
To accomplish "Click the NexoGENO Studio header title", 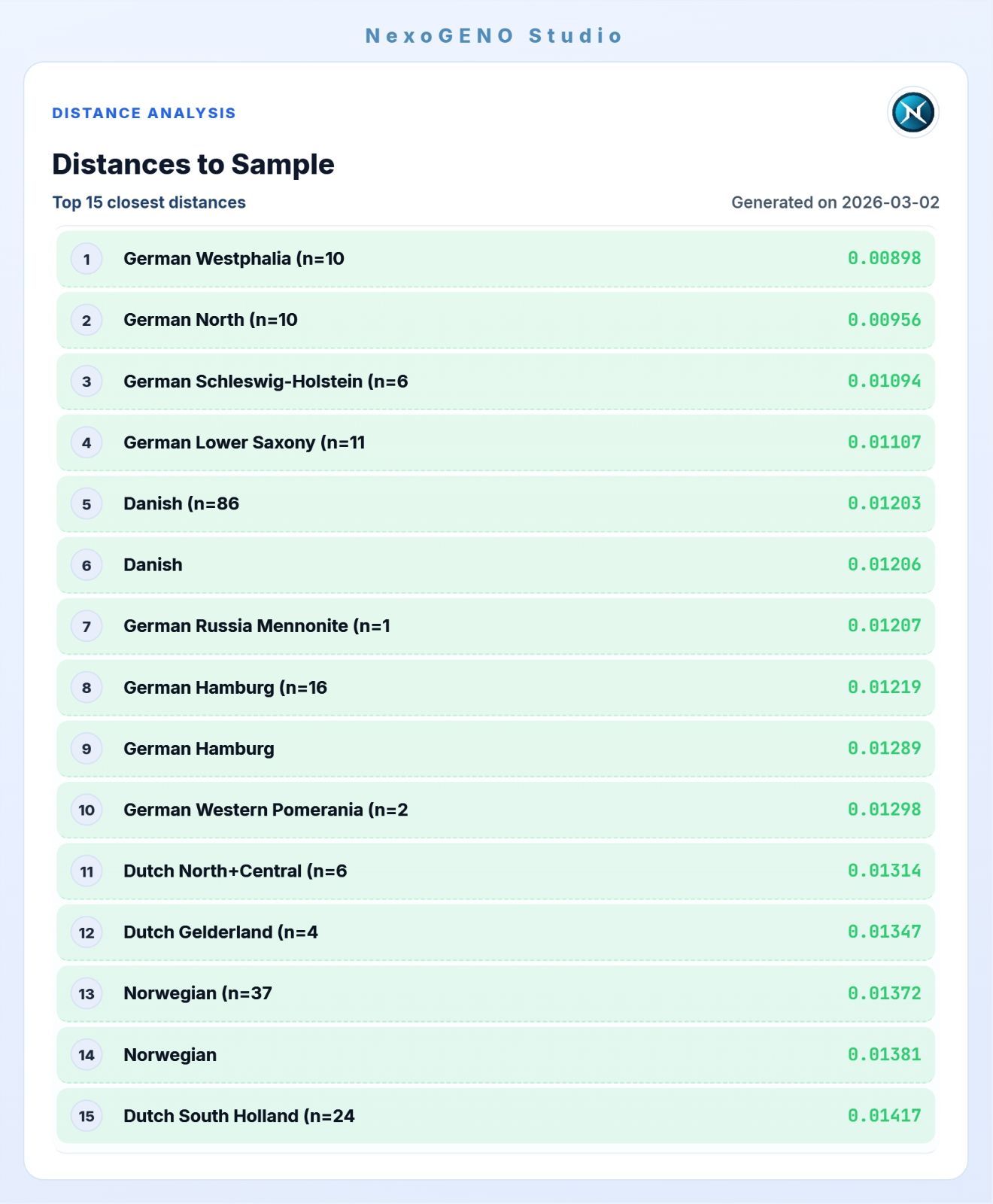I will point(494,35).
